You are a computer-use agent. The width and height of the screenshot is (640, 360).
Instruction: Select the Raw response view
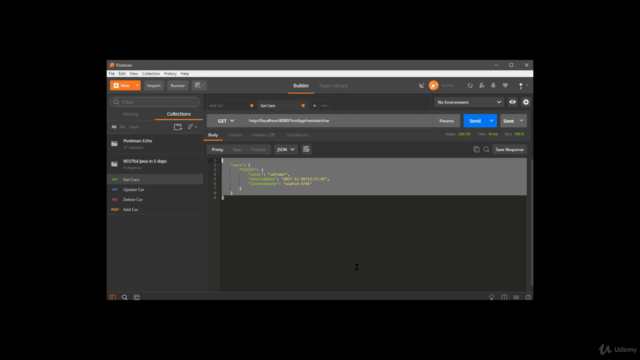[237, 150]
